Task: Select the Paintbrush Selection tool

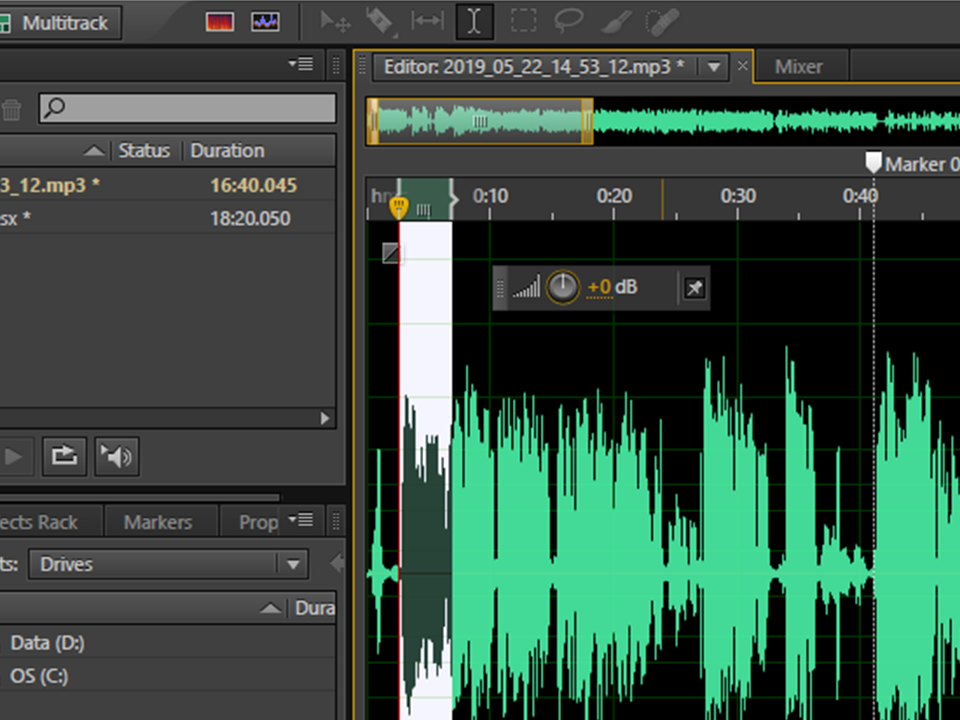Action: pyautogui.click(x=616, y=21)
